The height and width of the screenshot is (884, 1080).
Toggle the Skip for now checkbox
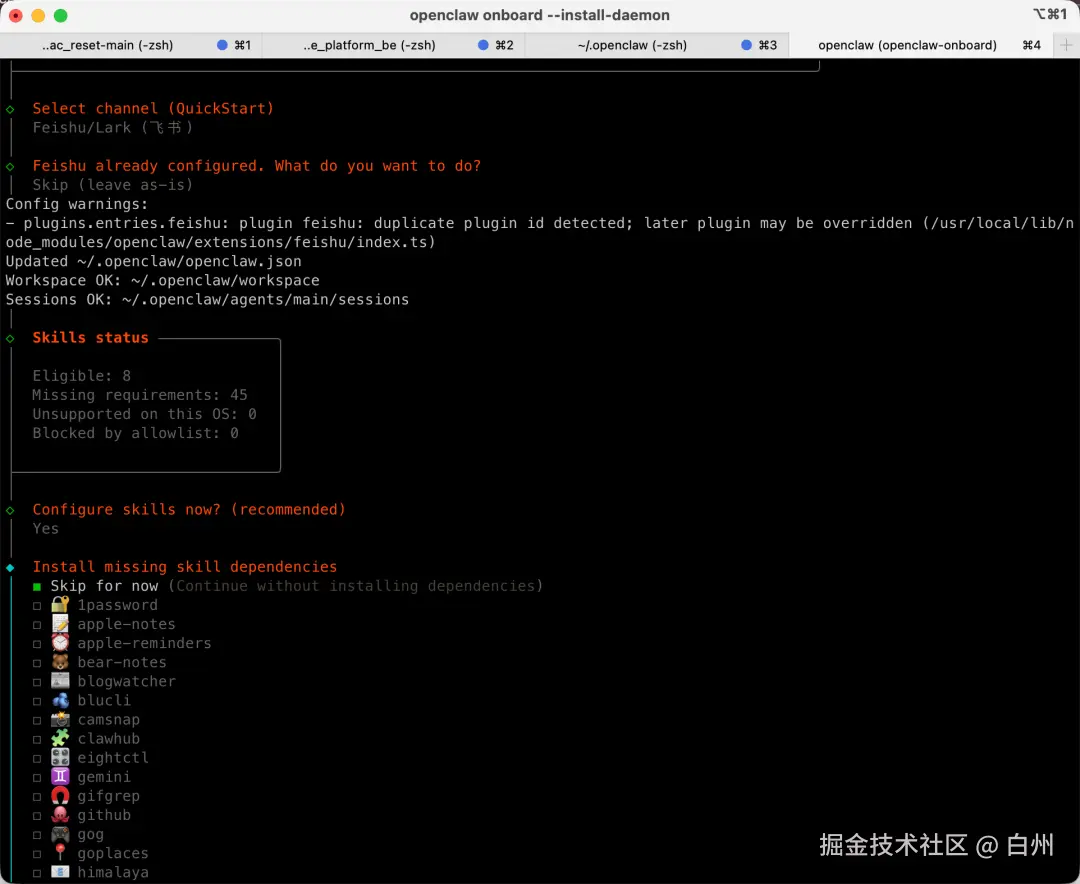coord(37,587)
